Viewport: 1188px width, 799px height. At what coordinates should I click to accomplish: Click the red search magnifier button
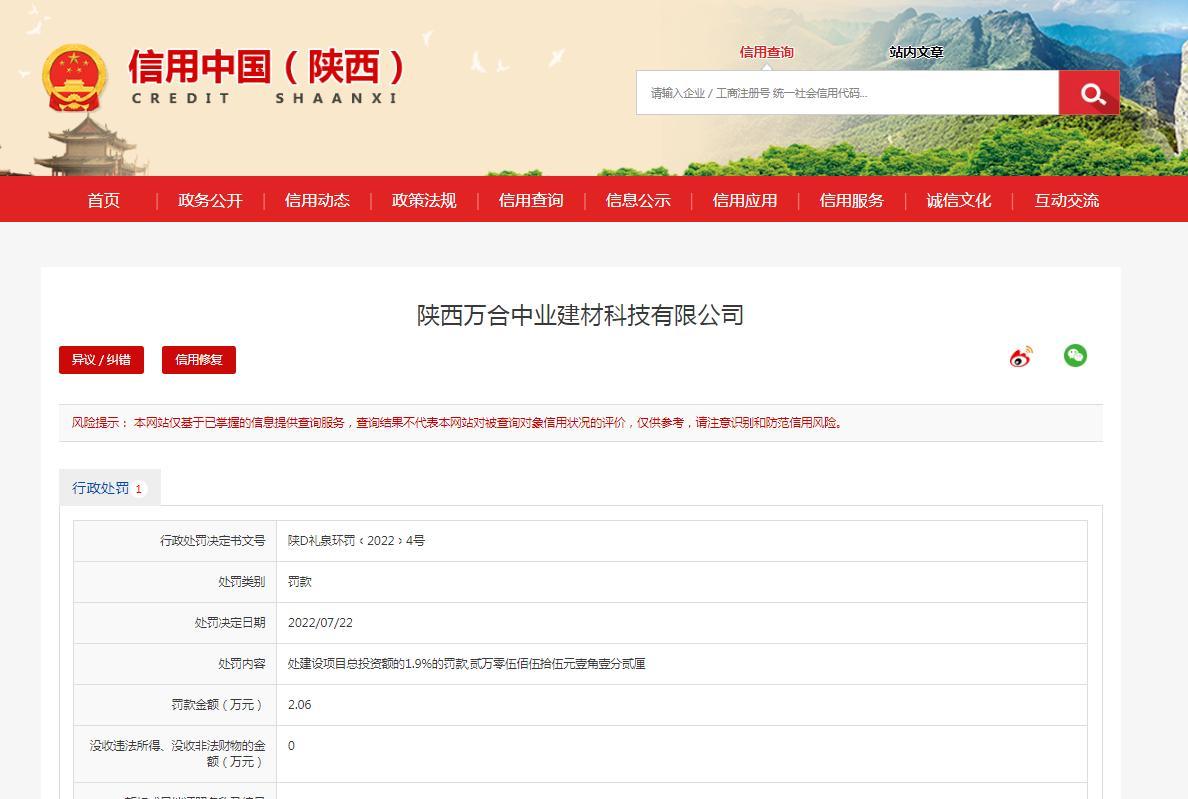tap(1089, 93)
